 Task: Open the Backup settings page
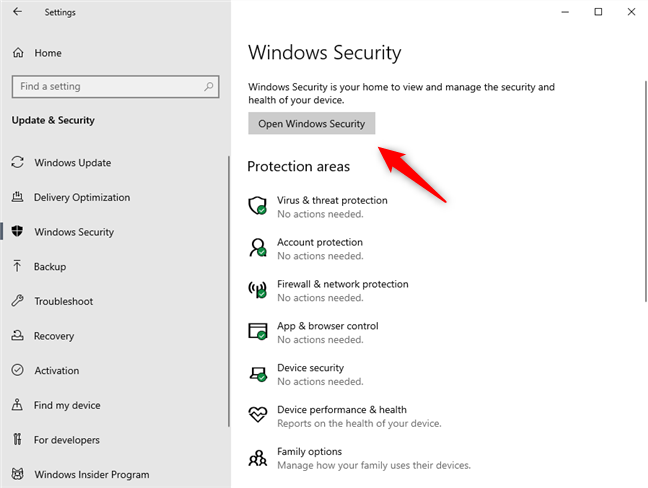tap(50, 267)
